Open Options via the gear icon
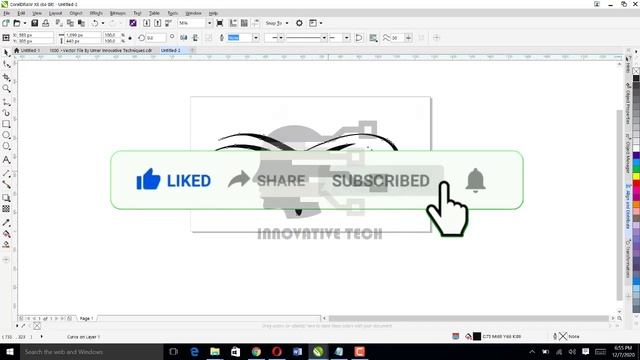This screenshot has width=640, height=360. click(299, 23)
